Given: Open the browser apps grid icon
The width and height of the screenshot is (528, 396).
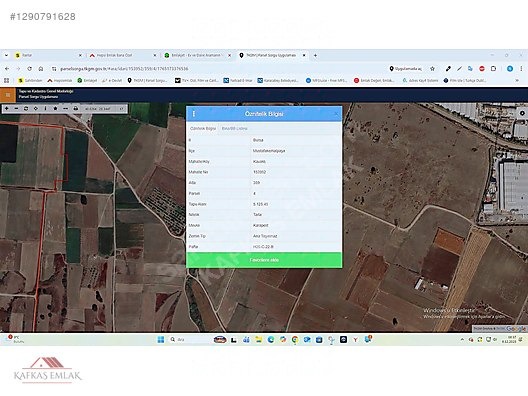Looking at the screenshot, I should point(6,80).
